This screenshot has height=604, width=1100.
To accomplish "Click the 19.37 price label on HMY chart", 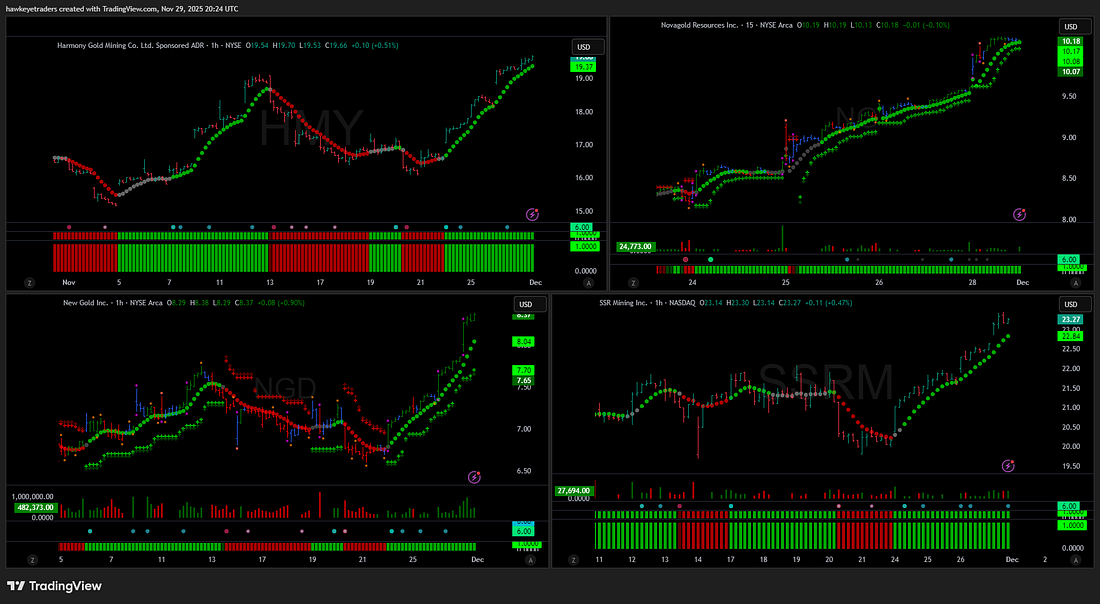I will tap(584, 67).
